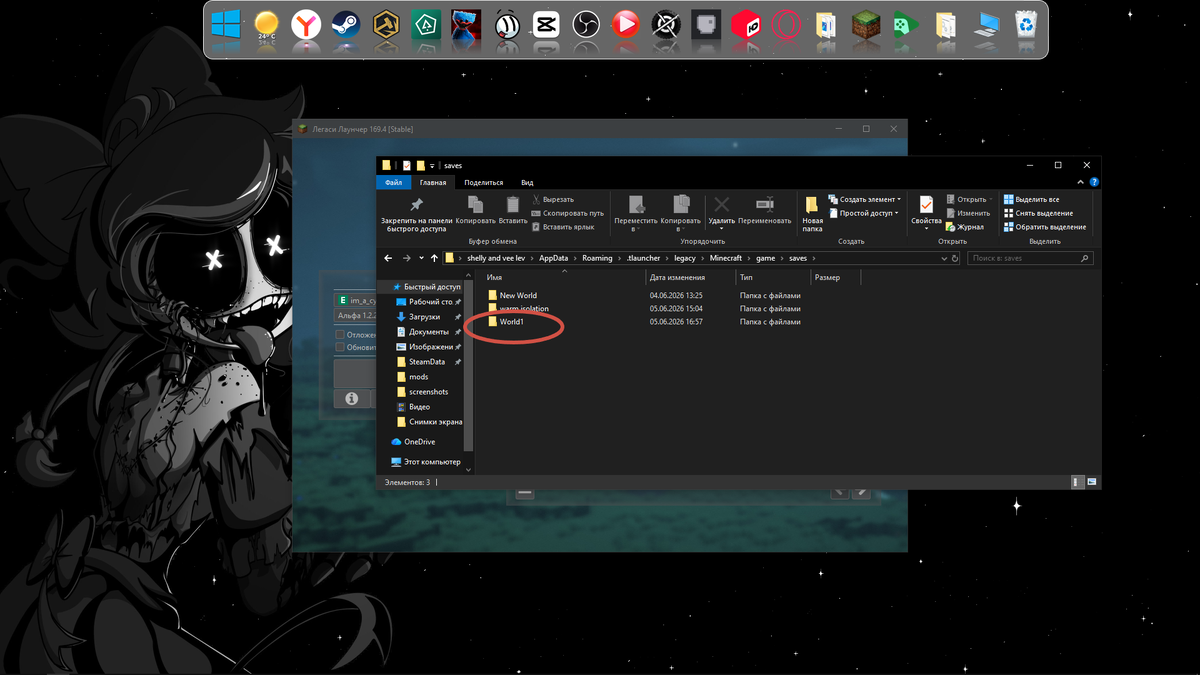
Task: Click the search saves input field
Action: click(1031, 258)
